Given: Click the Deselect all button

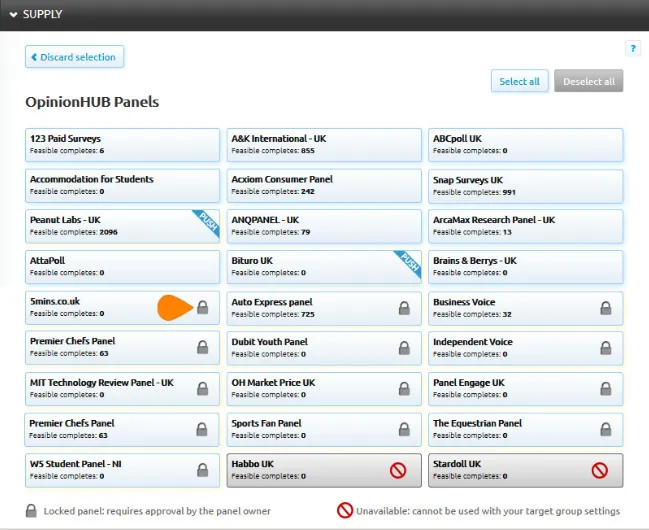Looking at the screenshot, I should pos(589,81).
